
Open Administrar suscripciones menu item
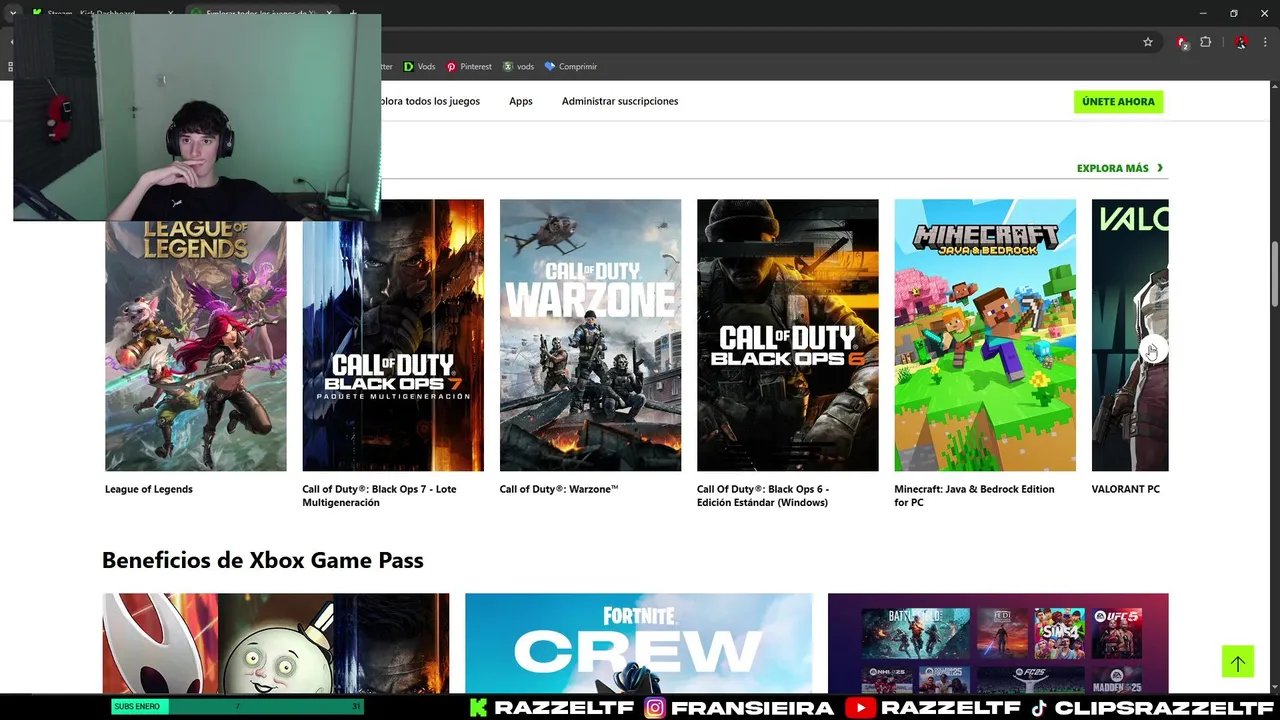tap(620, 101)
